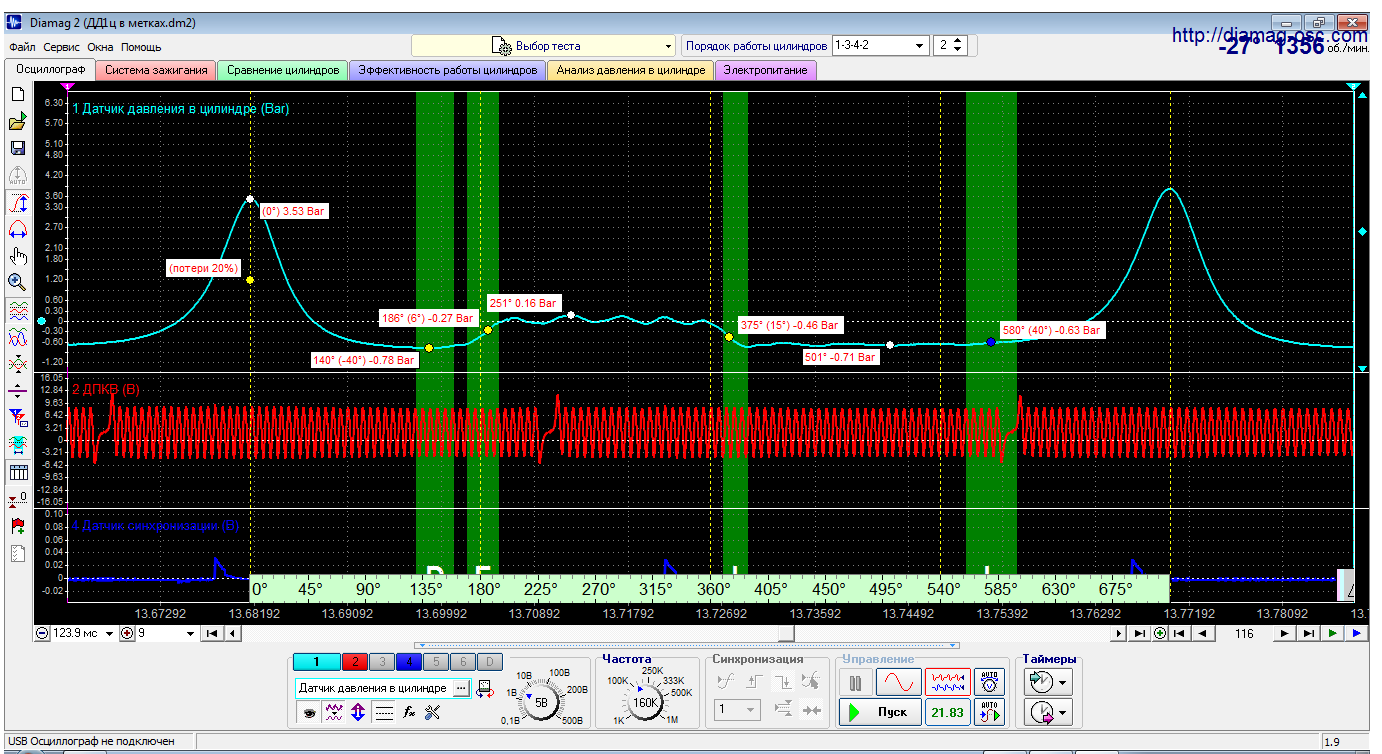Select the horizontal span measurement tool
1382x754 pixels.
click(x=17, y=229)
